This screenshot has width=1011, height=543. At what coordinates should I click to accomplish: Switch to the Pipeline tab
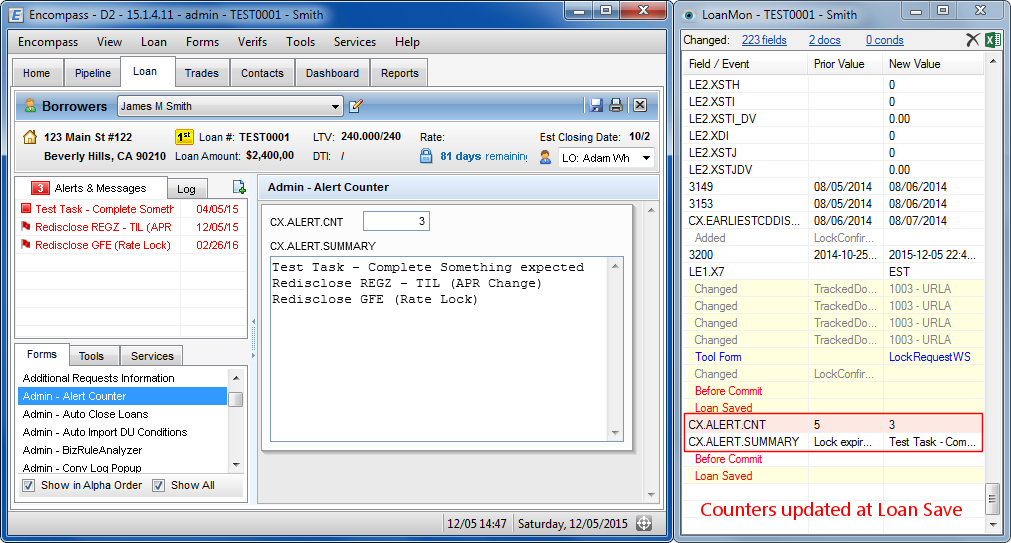(93, 73)
